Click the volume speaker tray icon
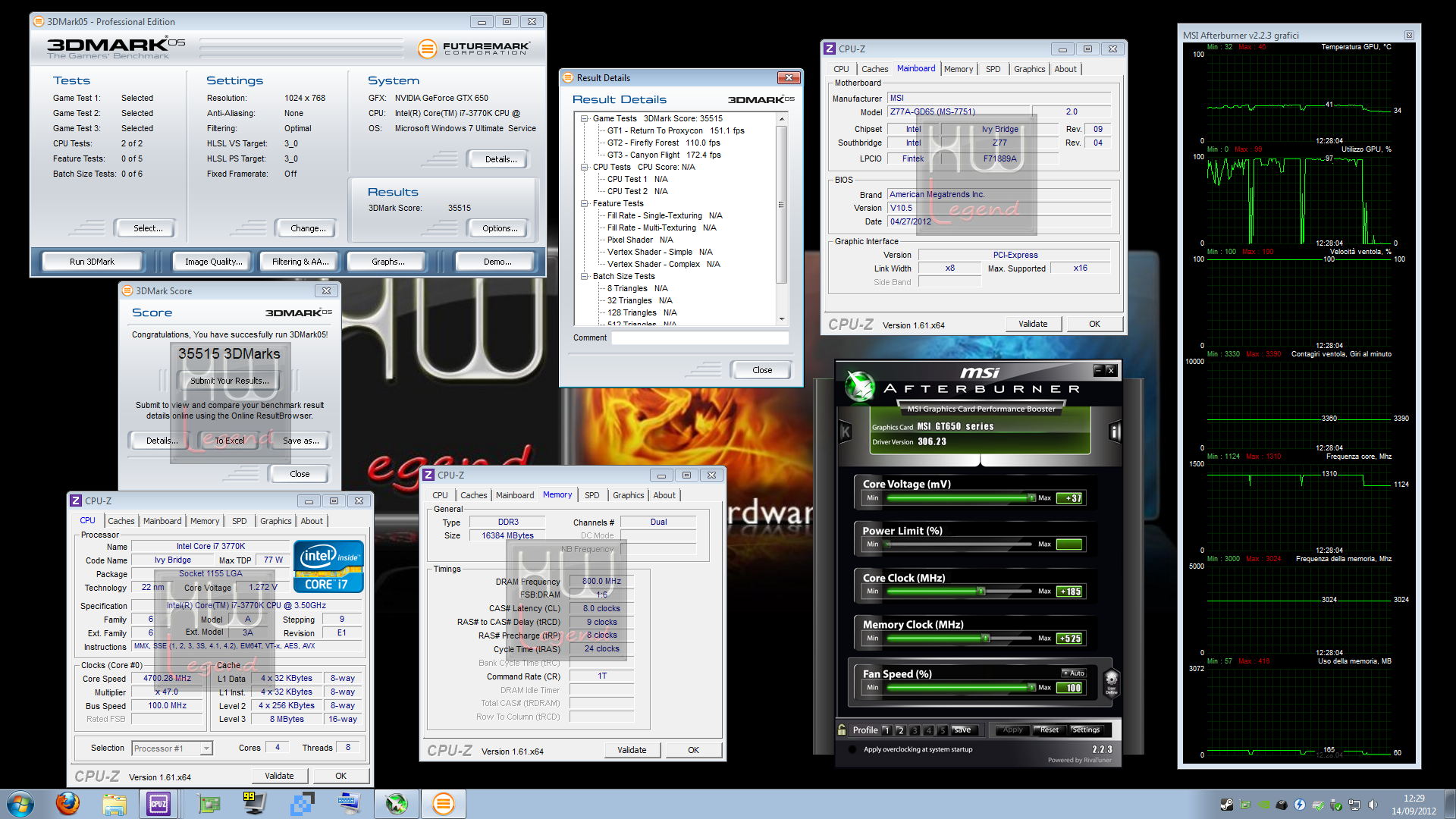 (1373, 805)
